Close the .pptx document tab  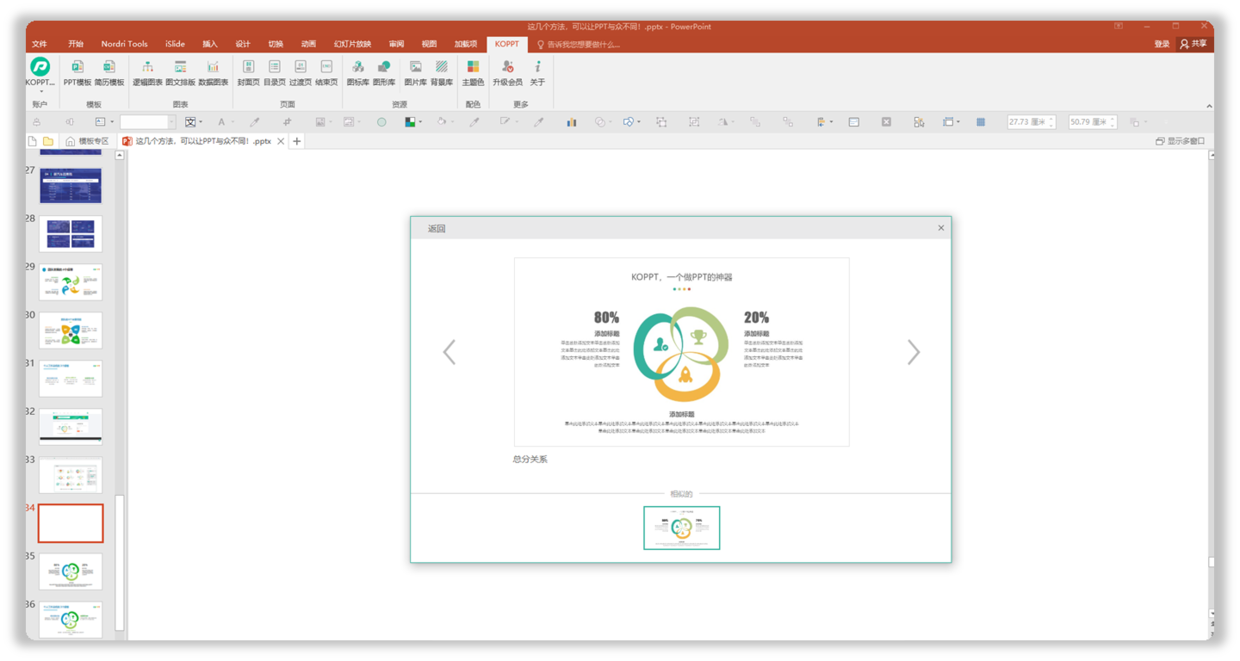(281, 141)
